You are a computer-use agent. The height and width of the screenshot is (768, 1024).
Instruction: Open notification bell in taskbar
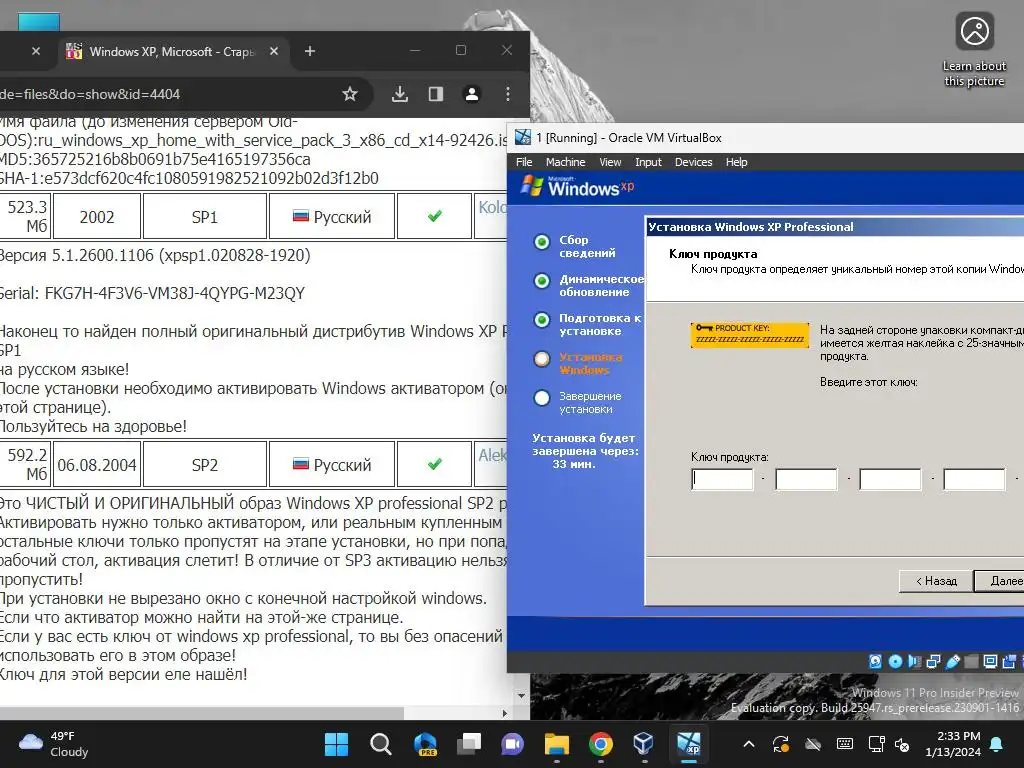pyautogui.click(x=997, y=744)
